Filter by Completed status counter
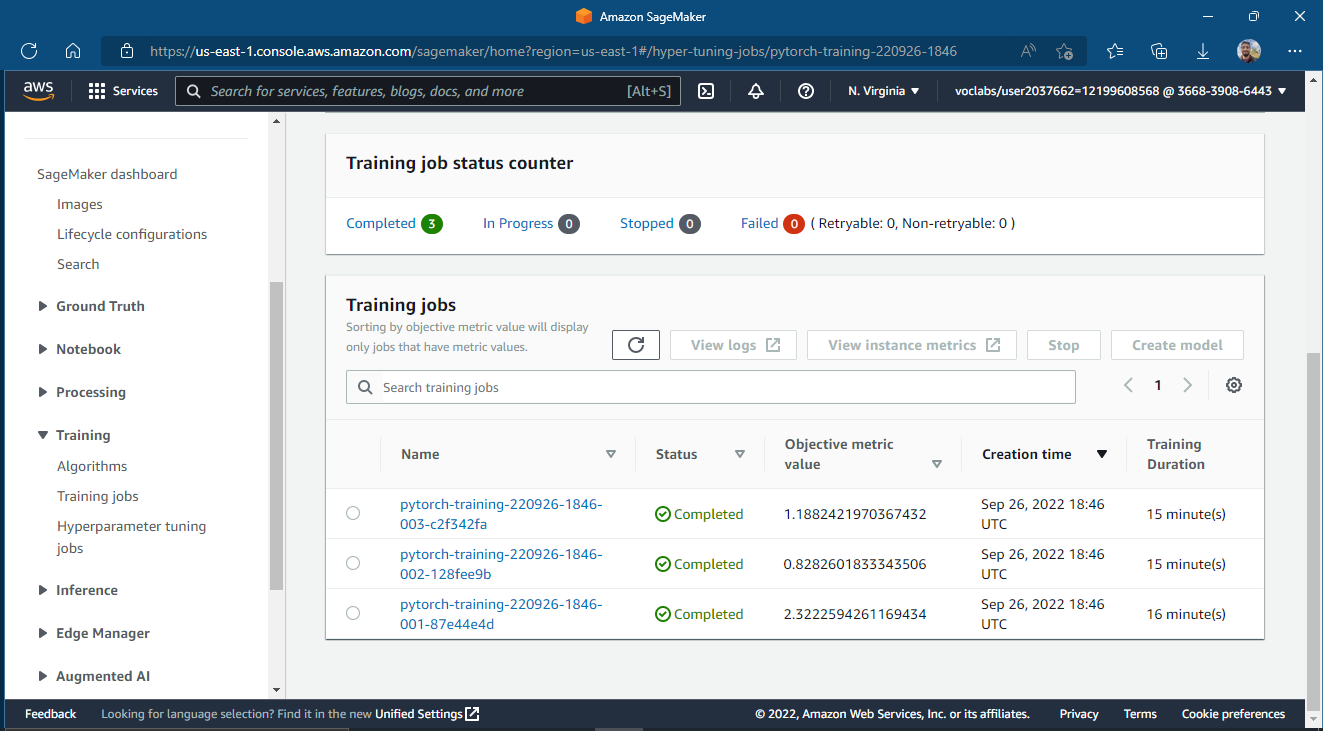The image size is (1323, 731). click(x=394, y=223)
